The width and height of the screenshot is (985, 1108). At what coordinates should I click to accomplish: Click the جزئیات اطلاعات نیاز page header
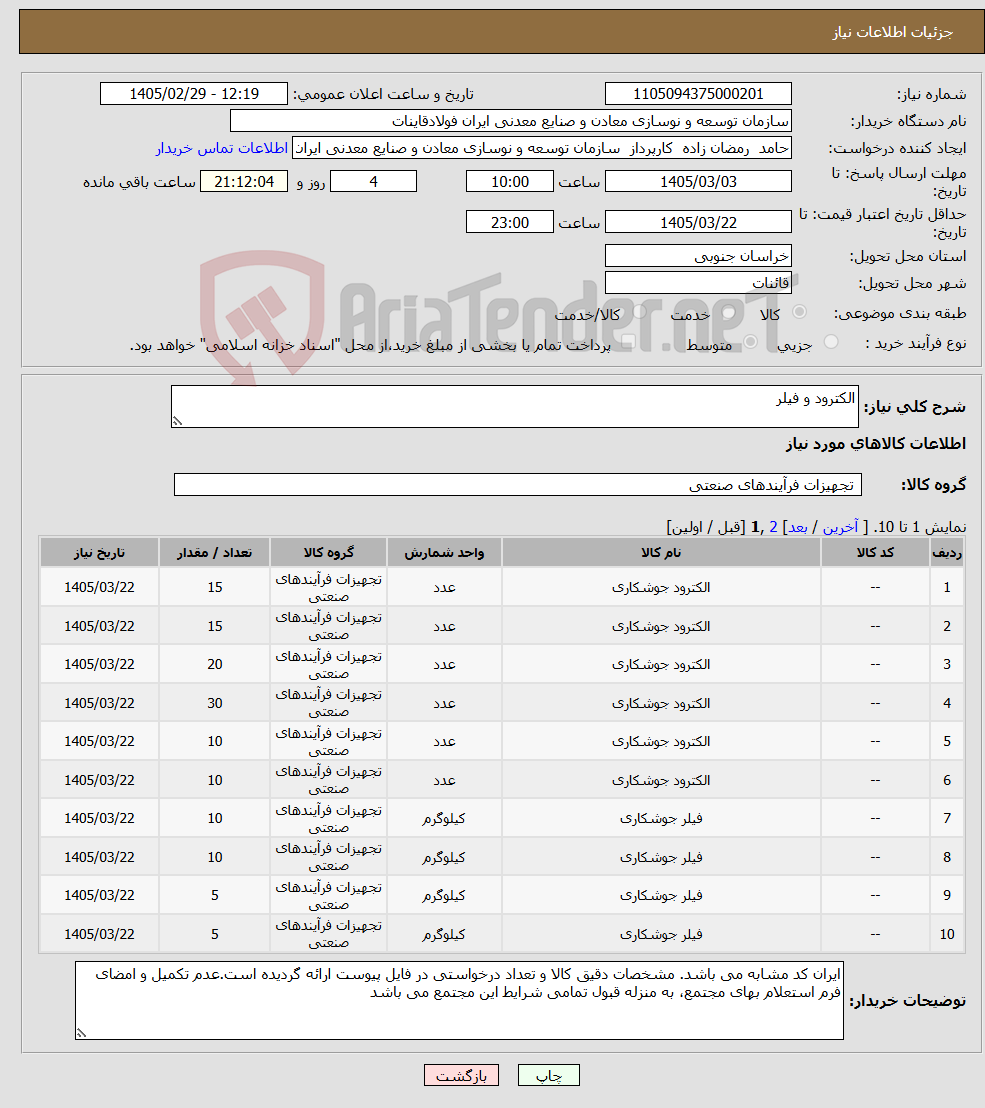point(892,32)
